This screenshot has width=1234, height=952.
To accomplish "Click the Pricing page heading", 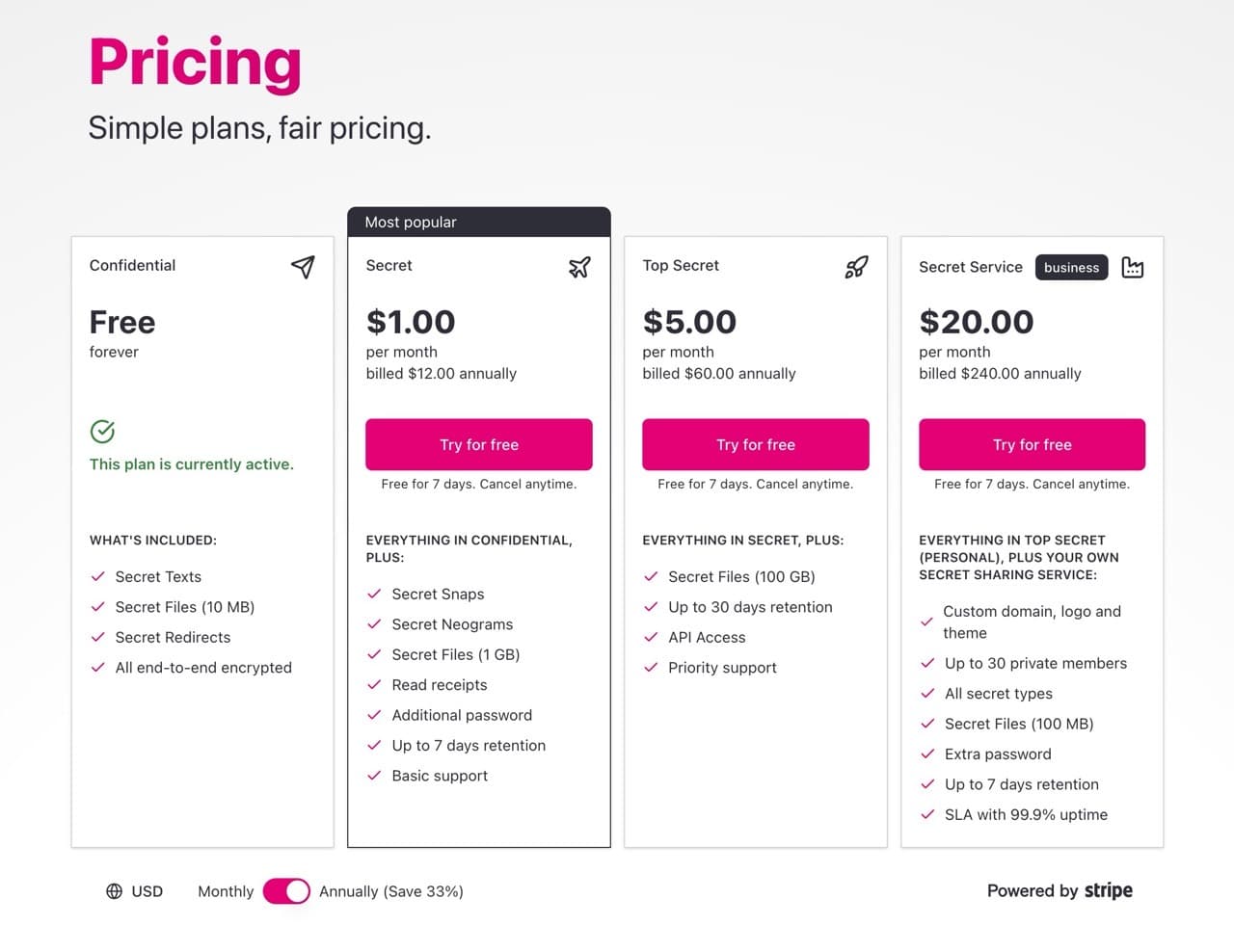I will pyautogui.click(x=195, y=63).
